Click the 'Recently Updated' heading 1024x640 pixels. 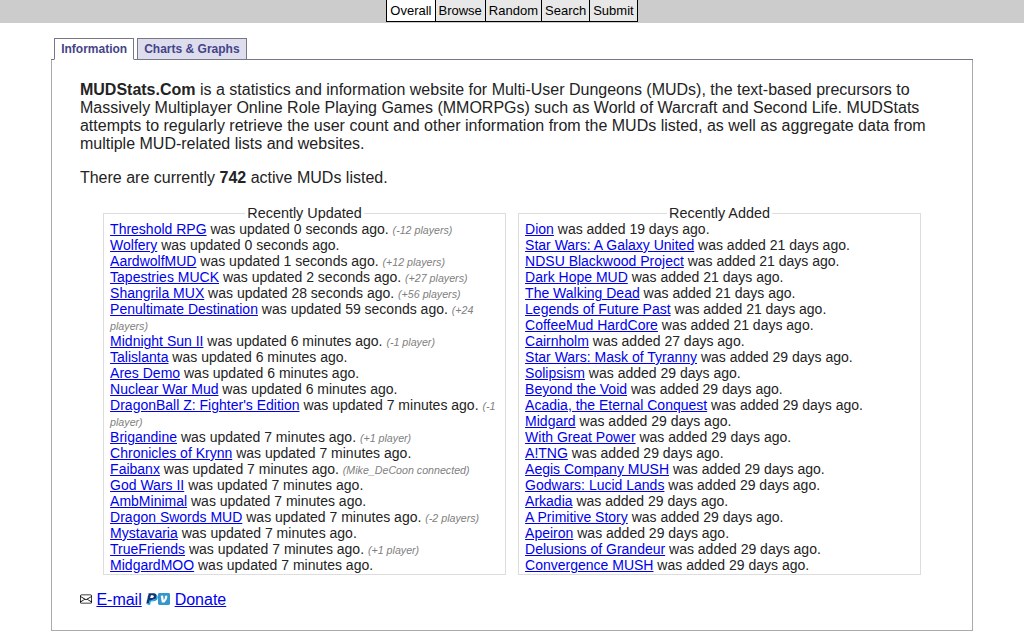click(x=304, y=214)
